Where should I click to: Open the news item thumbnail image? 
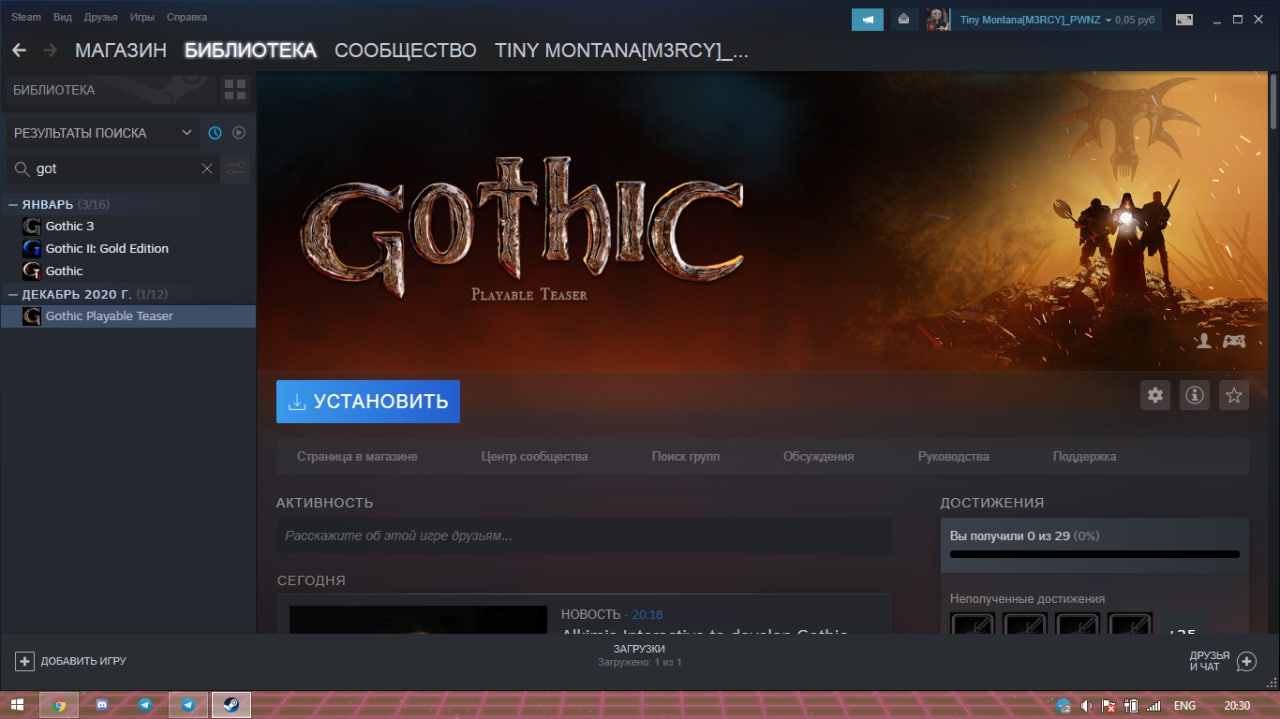[x=418, y=619]
